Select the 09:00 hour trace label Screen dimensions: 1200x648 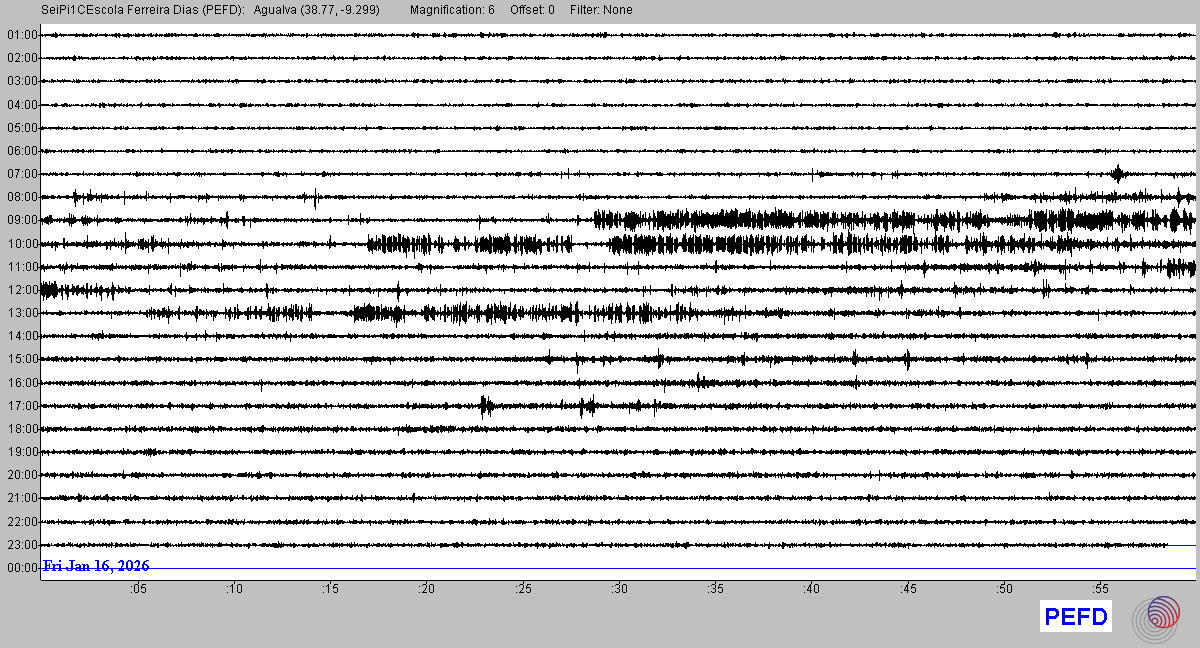(x=22, y=220)
